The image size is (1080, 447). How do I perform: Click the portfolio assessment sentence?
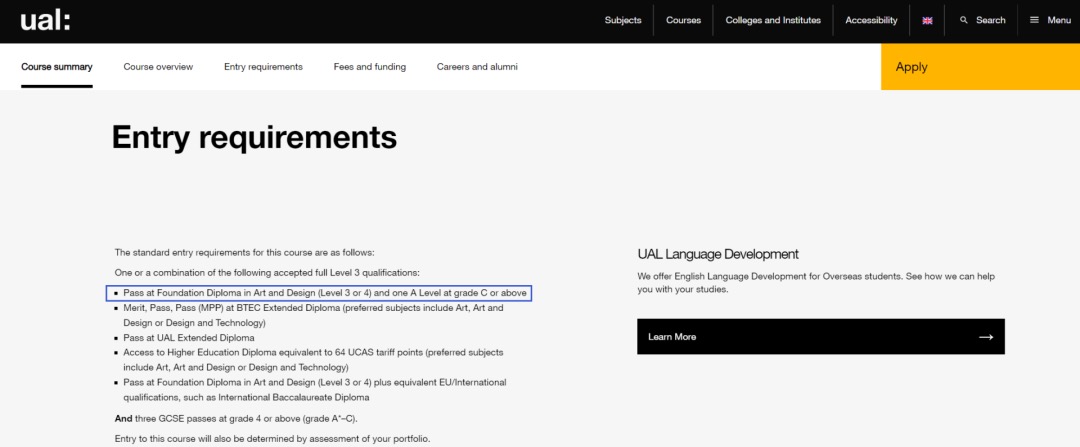[x=272, y=439]
